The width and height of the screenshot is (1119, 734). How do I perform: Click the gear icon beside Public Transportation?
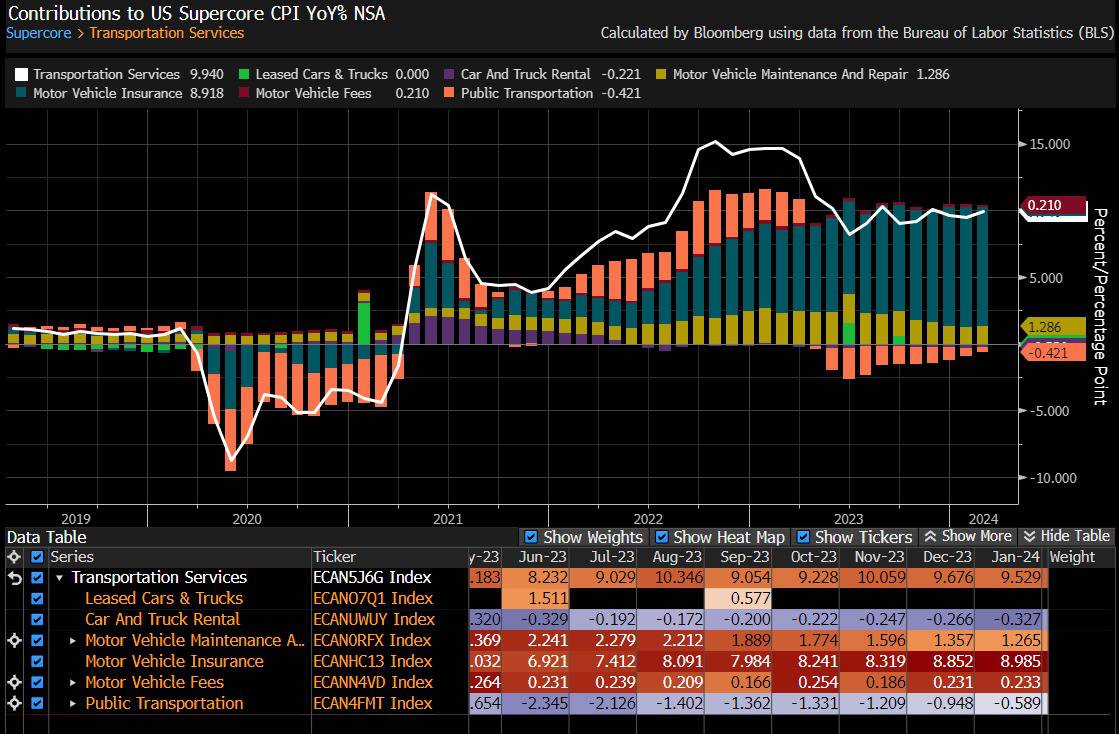pyautogui.click(x=14, y=703)
